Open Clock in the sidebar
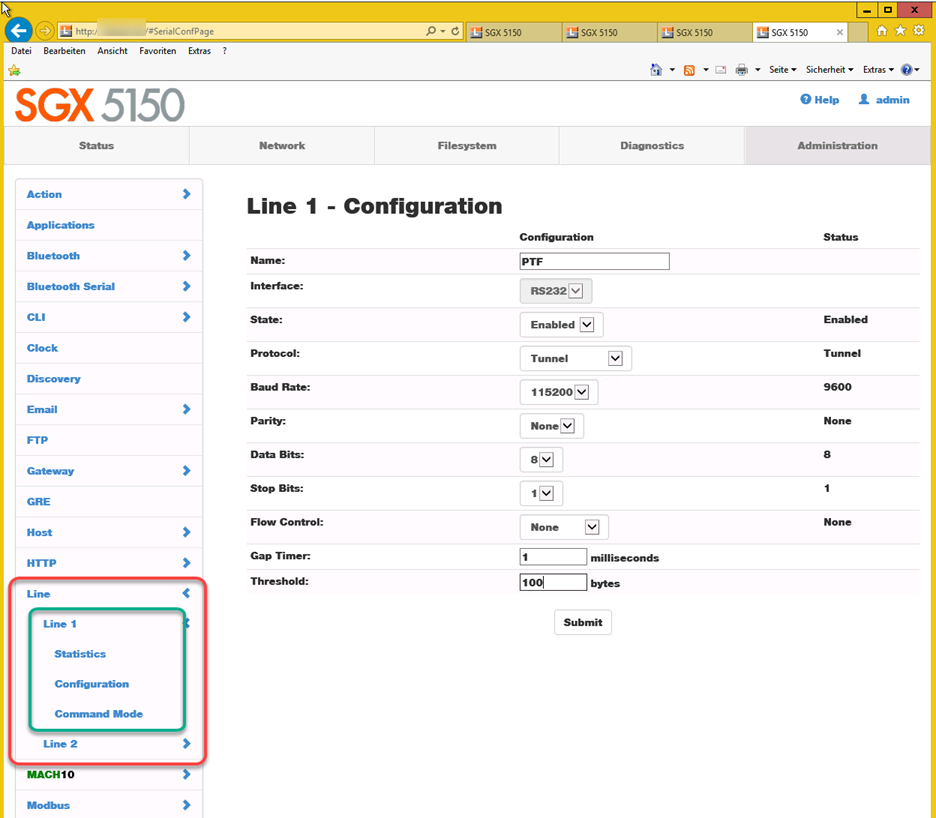936x818 pixels. click(42, 348)
